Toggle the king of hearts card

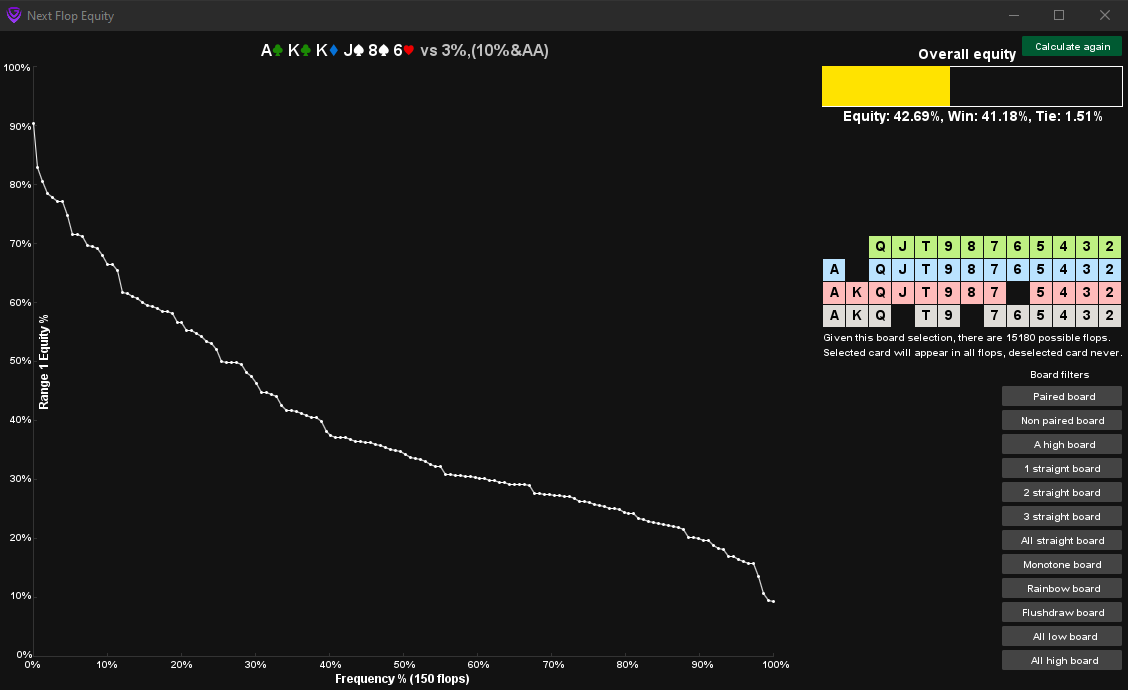pos(857,292)
